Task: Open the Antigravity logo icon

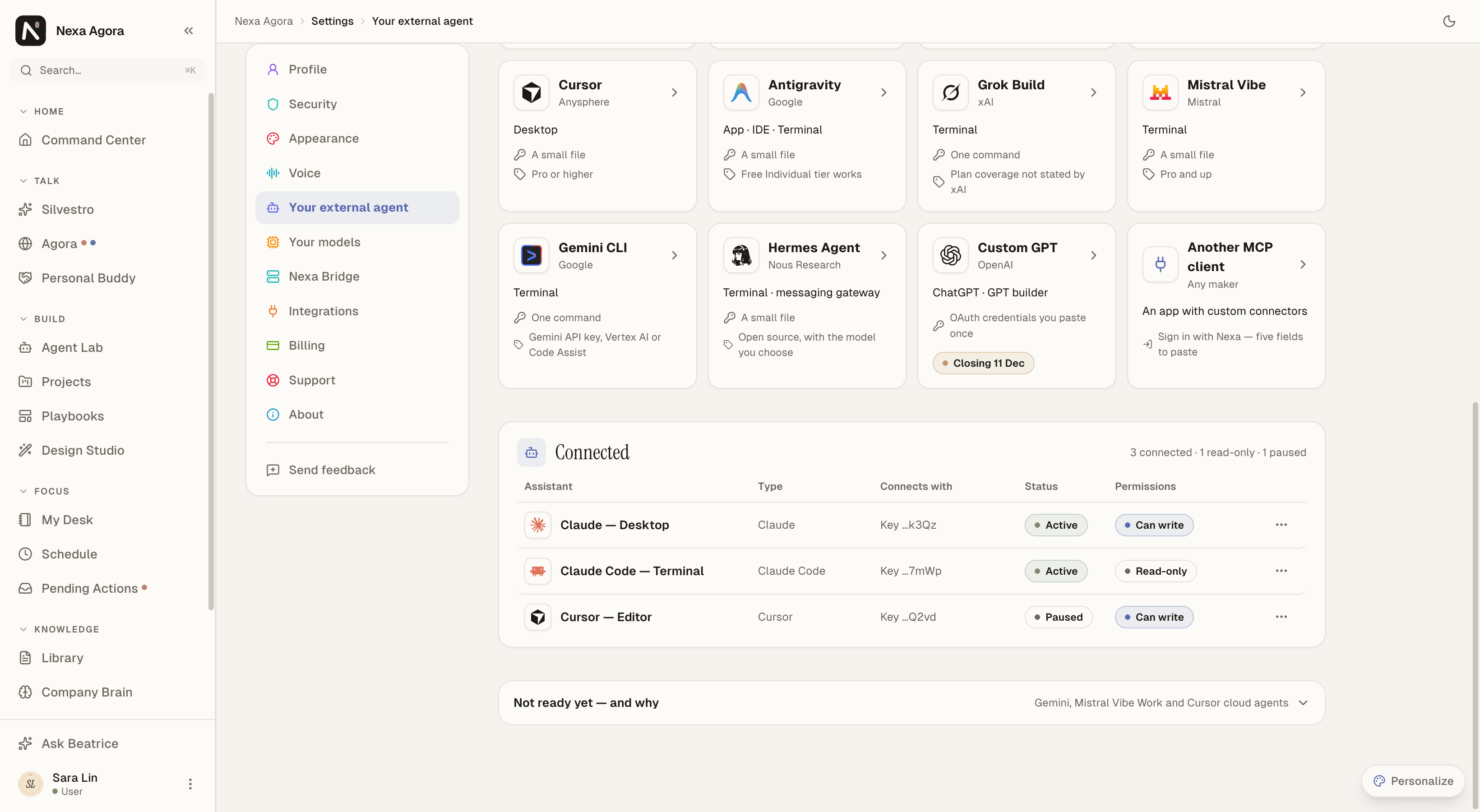Action: click(x=741, y=92)
